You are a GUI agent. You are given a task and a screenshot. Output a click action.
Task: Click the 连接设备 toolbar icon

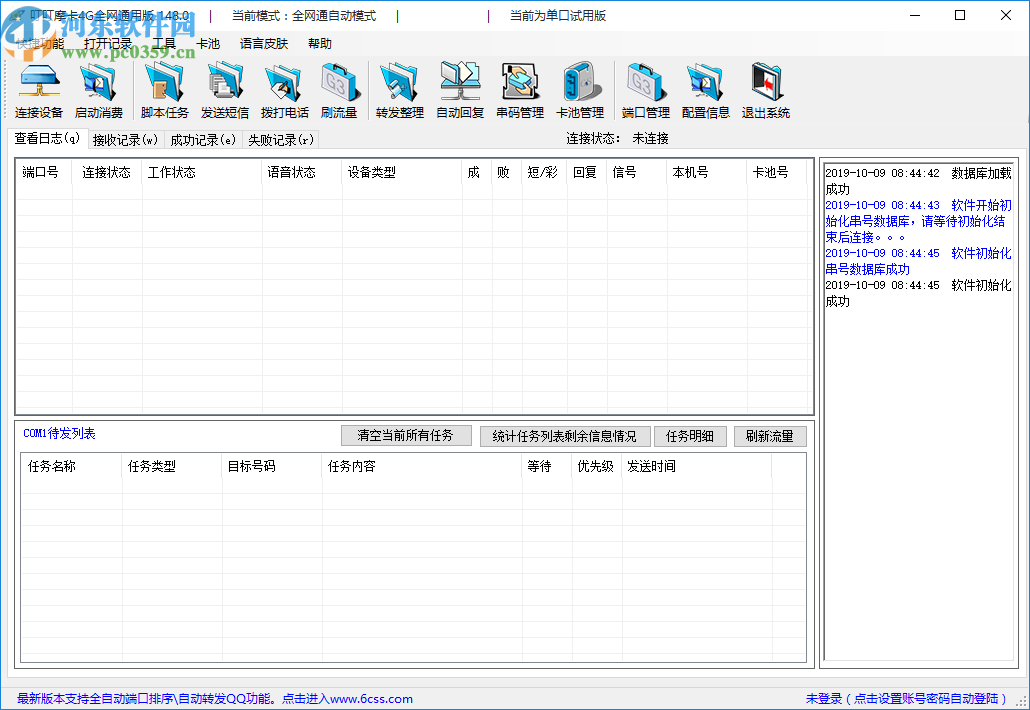coord(39,90)
